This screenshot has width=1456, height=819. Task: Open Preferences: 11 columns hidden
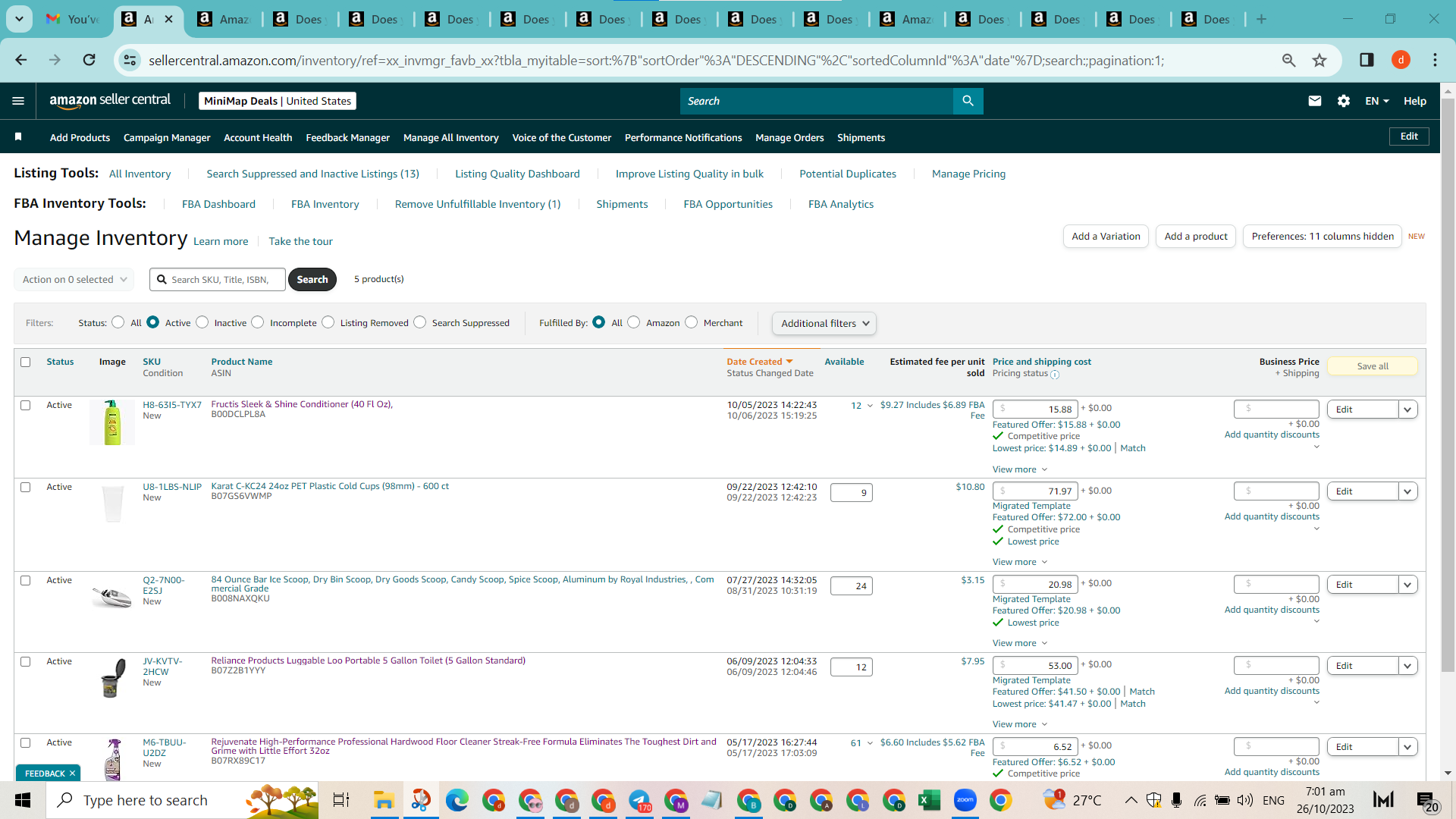pos(1323,237)
